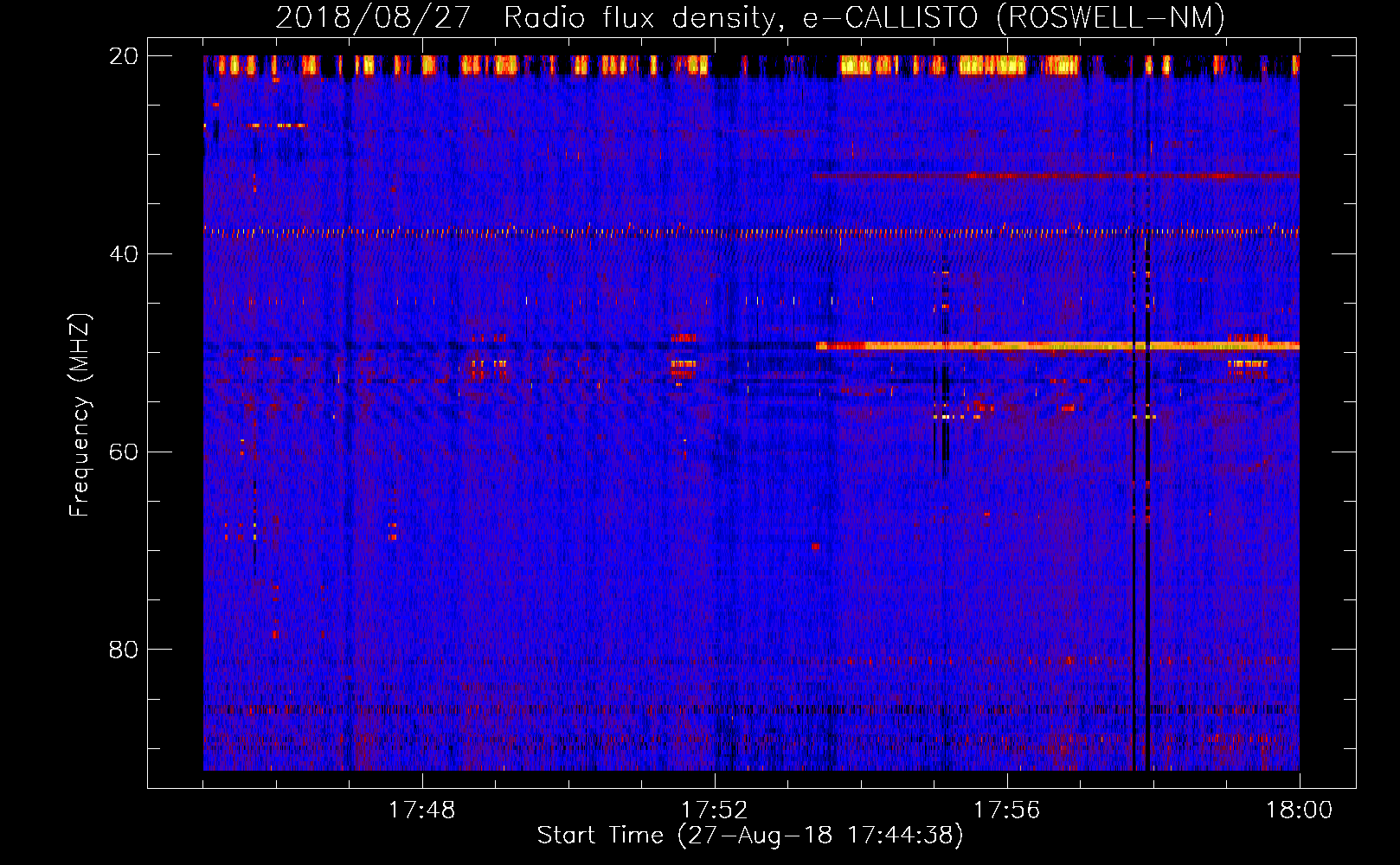Click the "40" frequency tick label
Image resolution: width=1400 pixels, height=865 pixels.
tap(123, 254)
